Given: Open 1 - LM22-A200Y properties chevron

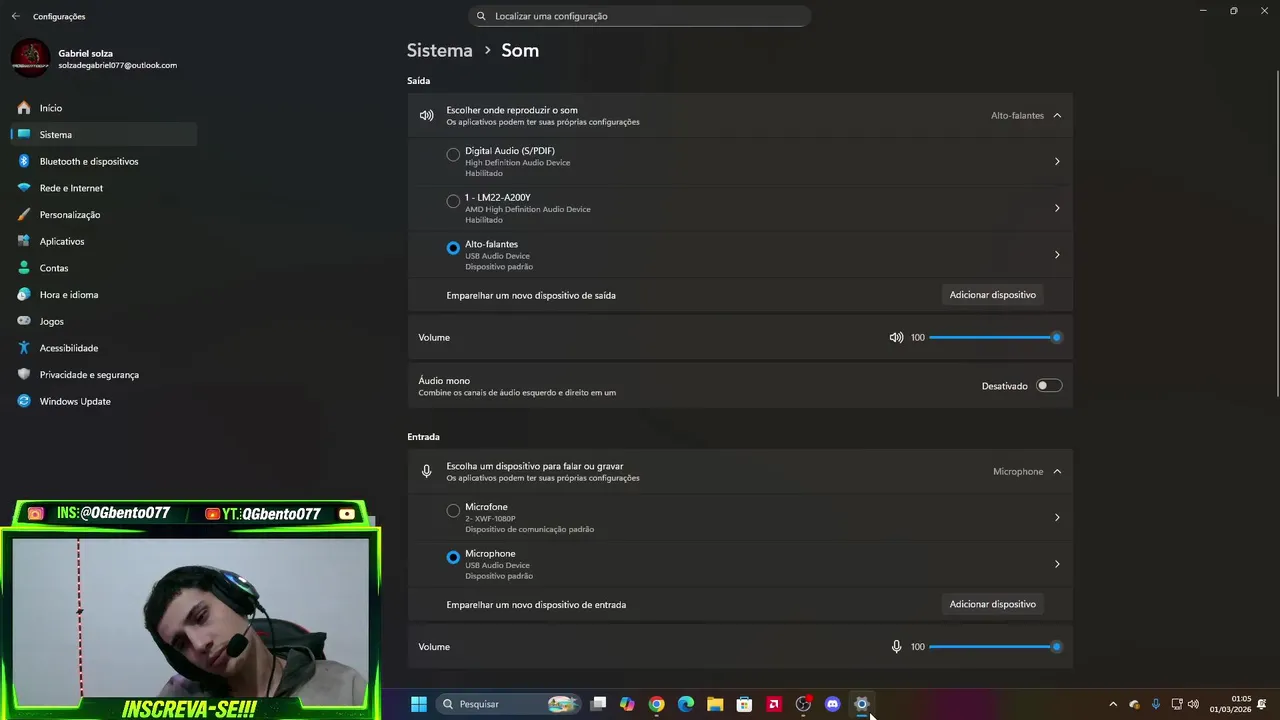Looking at the screenshot, I should click(x=1057, y=208).
